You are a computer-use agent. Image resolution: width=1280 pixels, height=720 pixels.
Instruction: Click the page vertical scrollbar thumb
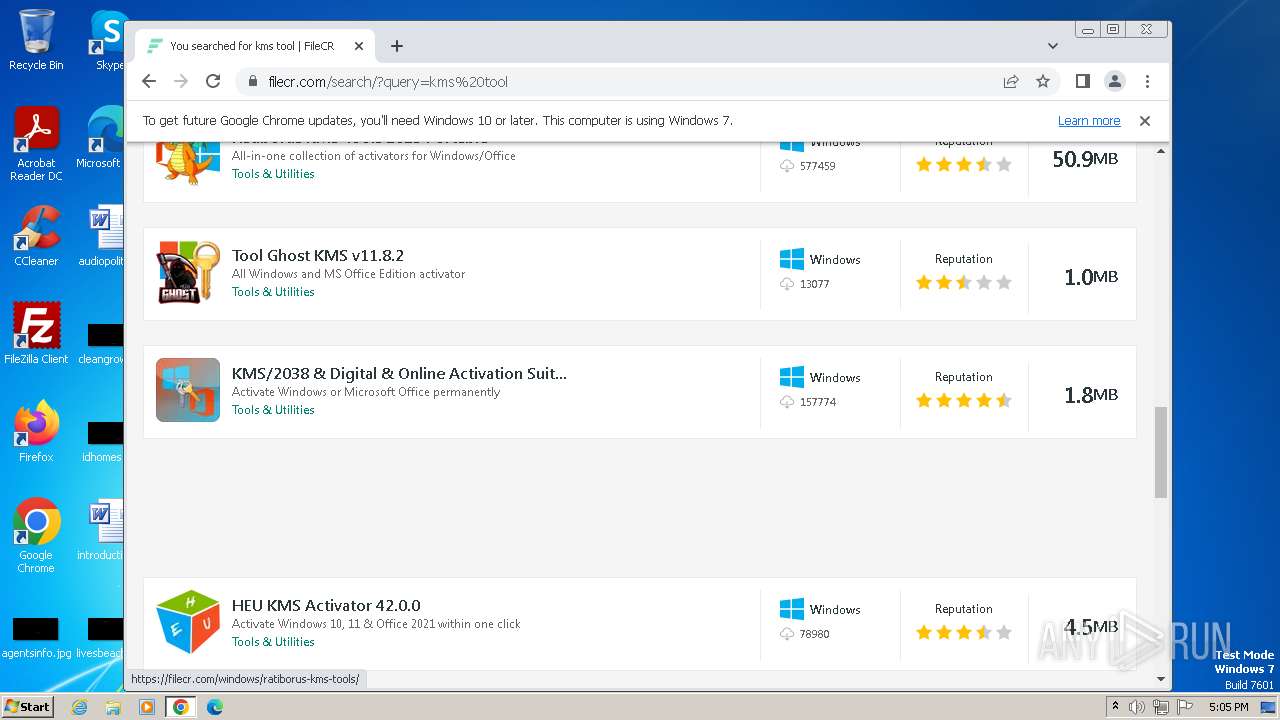(1160, 452)
